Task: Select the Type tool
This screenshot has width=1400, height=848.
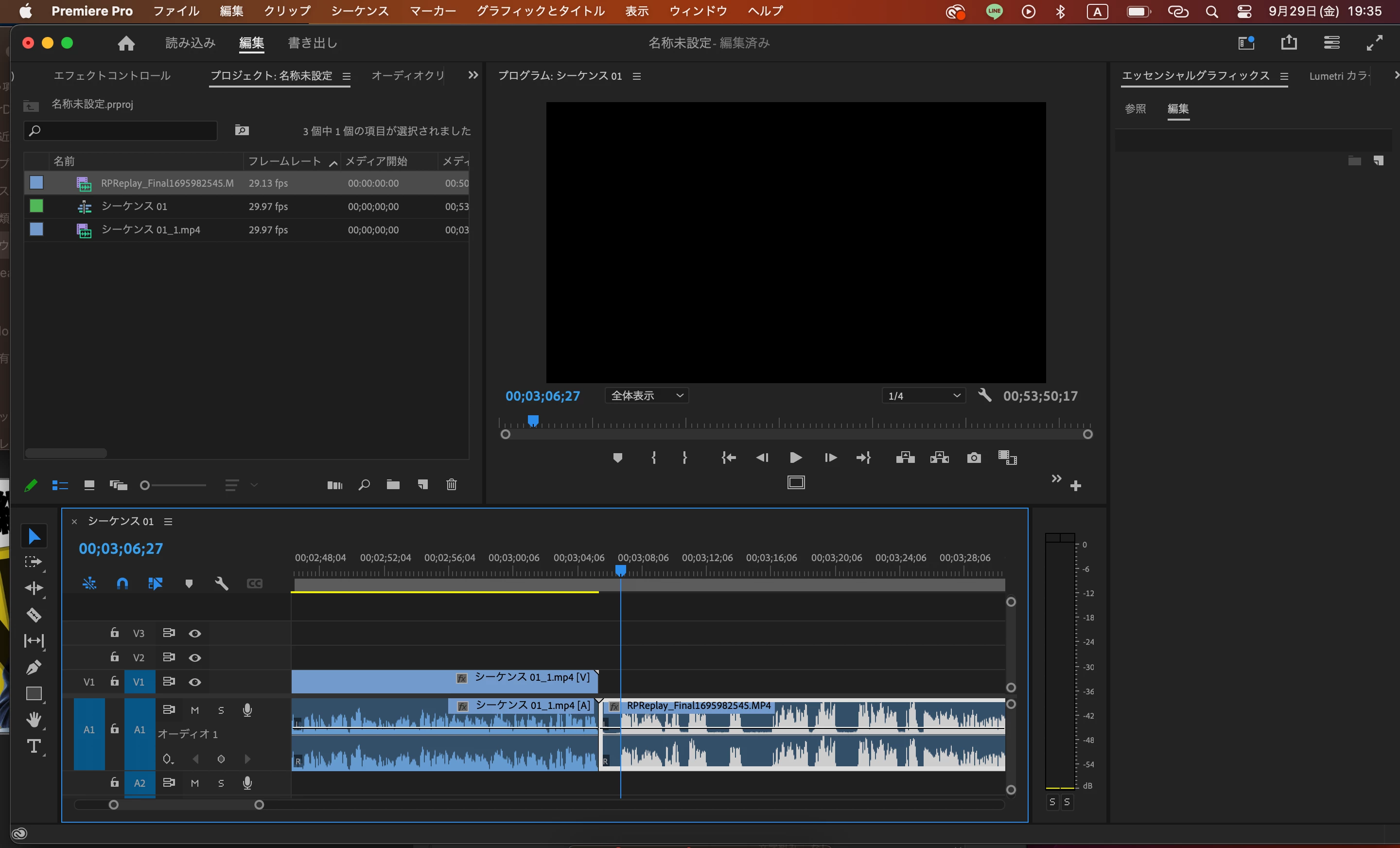Action: [34, 746]
